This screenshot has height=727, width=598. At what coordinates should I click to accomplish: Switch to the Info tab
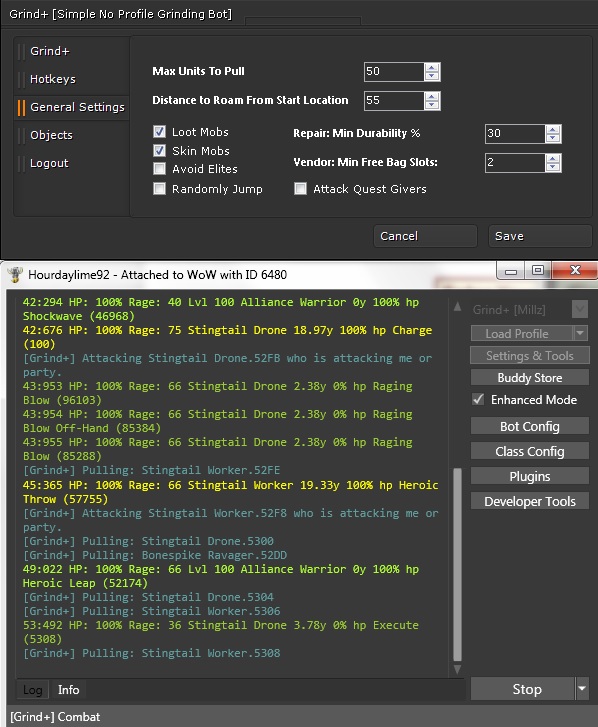coord(69,690)
